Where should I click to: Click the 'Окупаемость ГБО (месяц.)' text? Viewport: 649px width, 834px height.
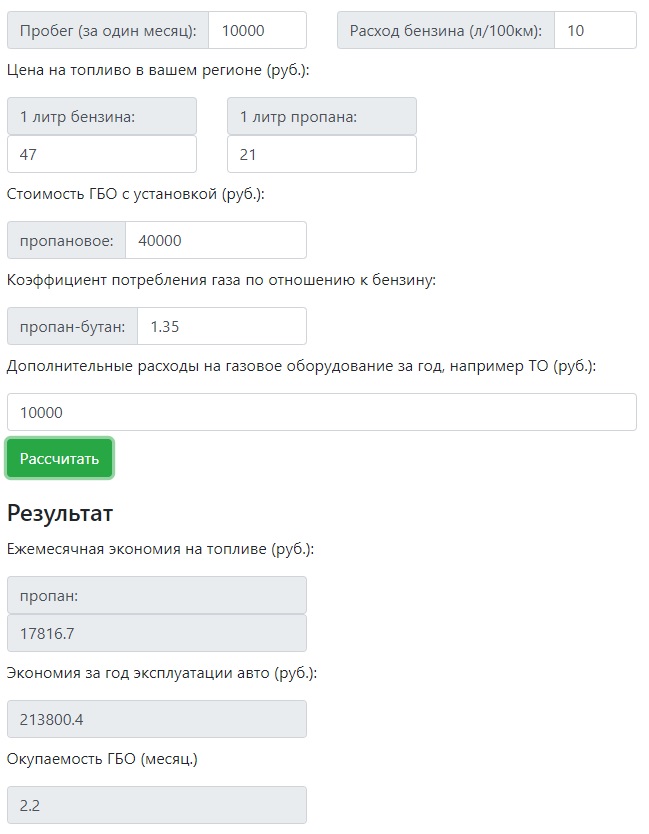pyautogui.click(x=102, y=759)
